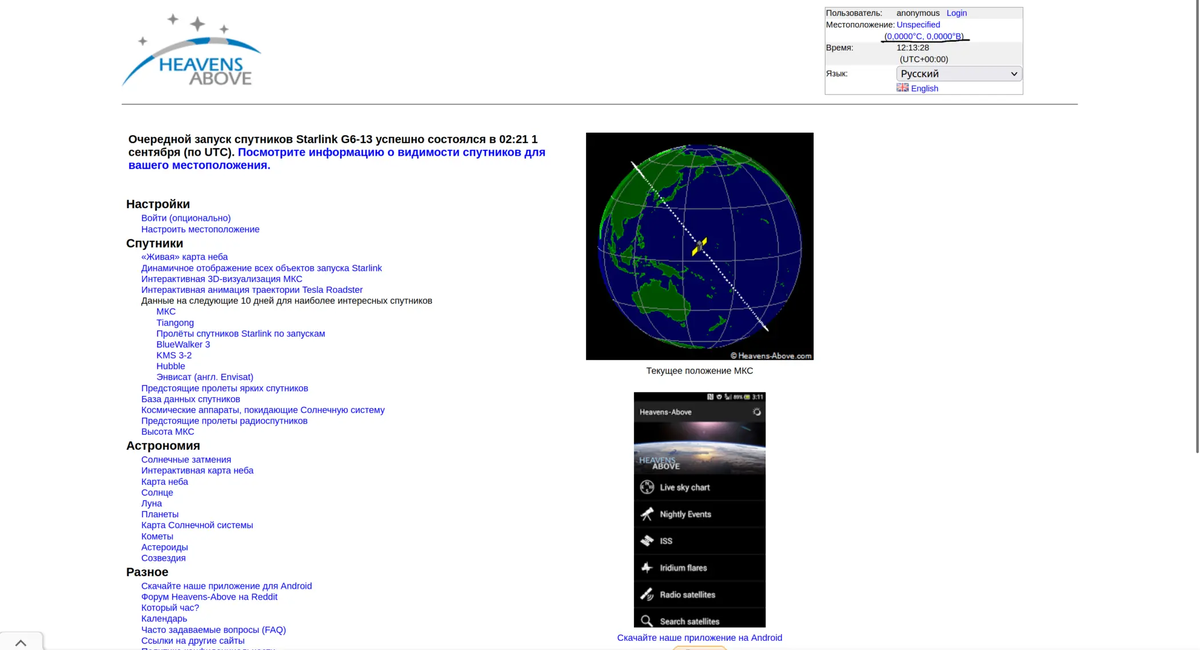The image size is (1200, 650).
Task: Expand the chevron button at bottom left
Action: pyautogui.click(x=21, y=642)
